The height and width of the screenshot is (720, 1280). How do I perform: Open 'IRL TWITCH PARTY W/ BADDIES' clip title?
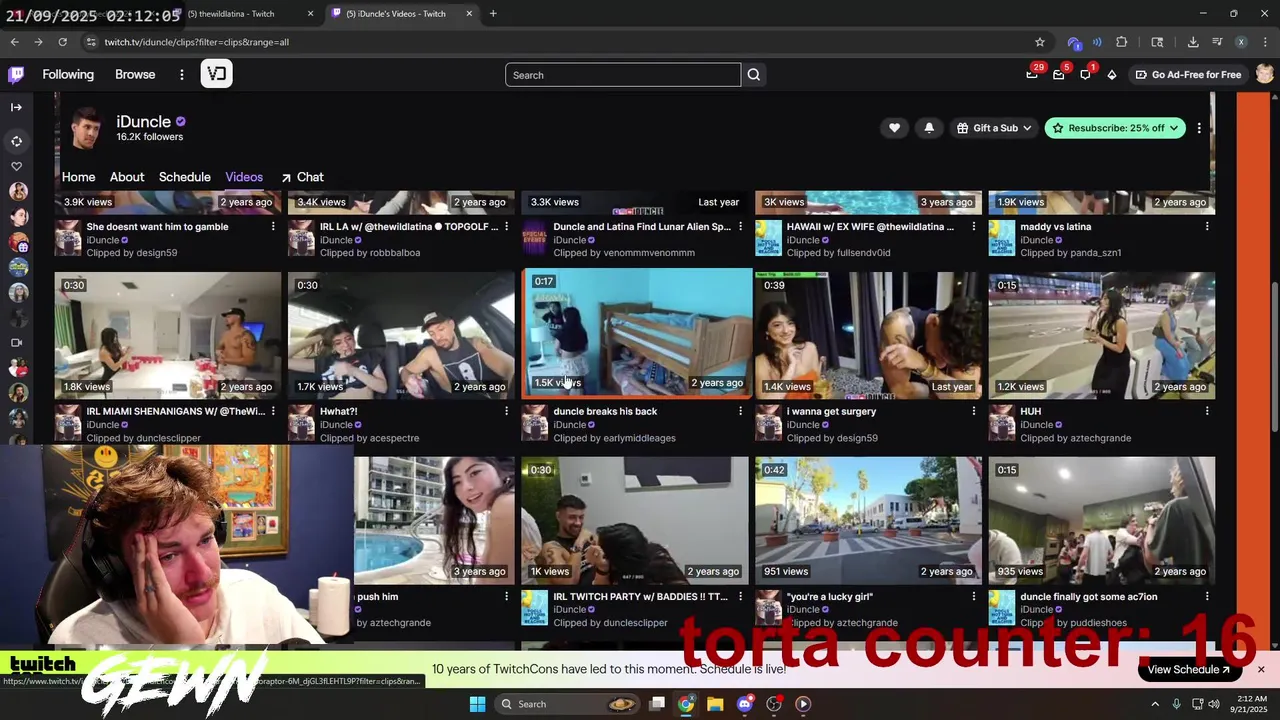click(641, 597)
